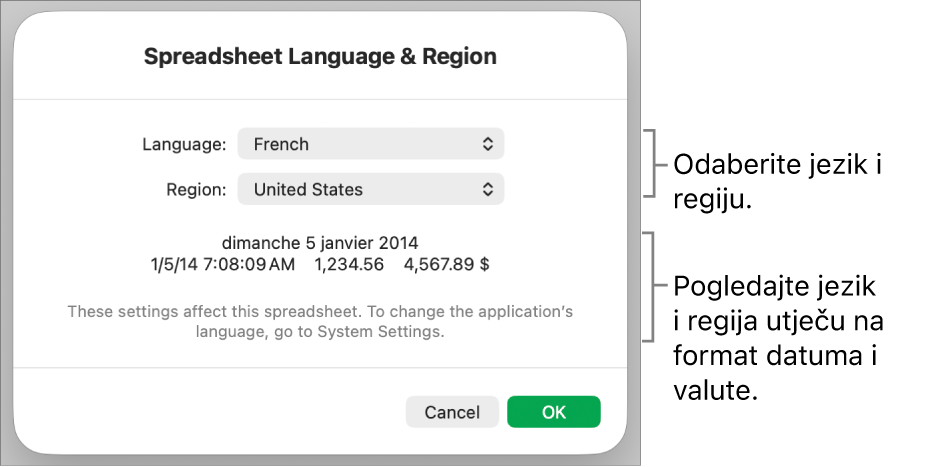Click the sample number "1,234.56"

[347, 265]
